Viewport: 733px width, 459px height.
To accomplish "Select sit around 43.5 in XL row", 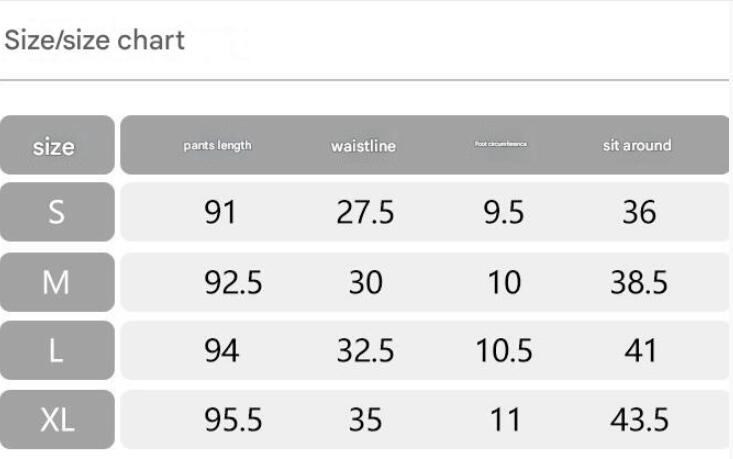I will coord(639,420).
